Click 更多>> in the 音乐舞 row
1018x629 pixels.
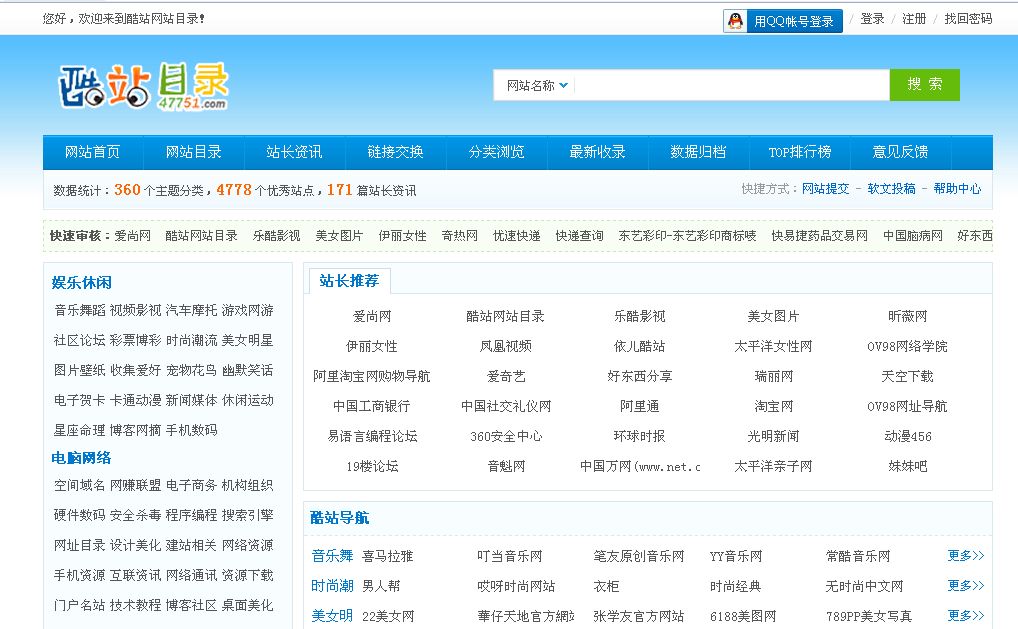point(965,556)
